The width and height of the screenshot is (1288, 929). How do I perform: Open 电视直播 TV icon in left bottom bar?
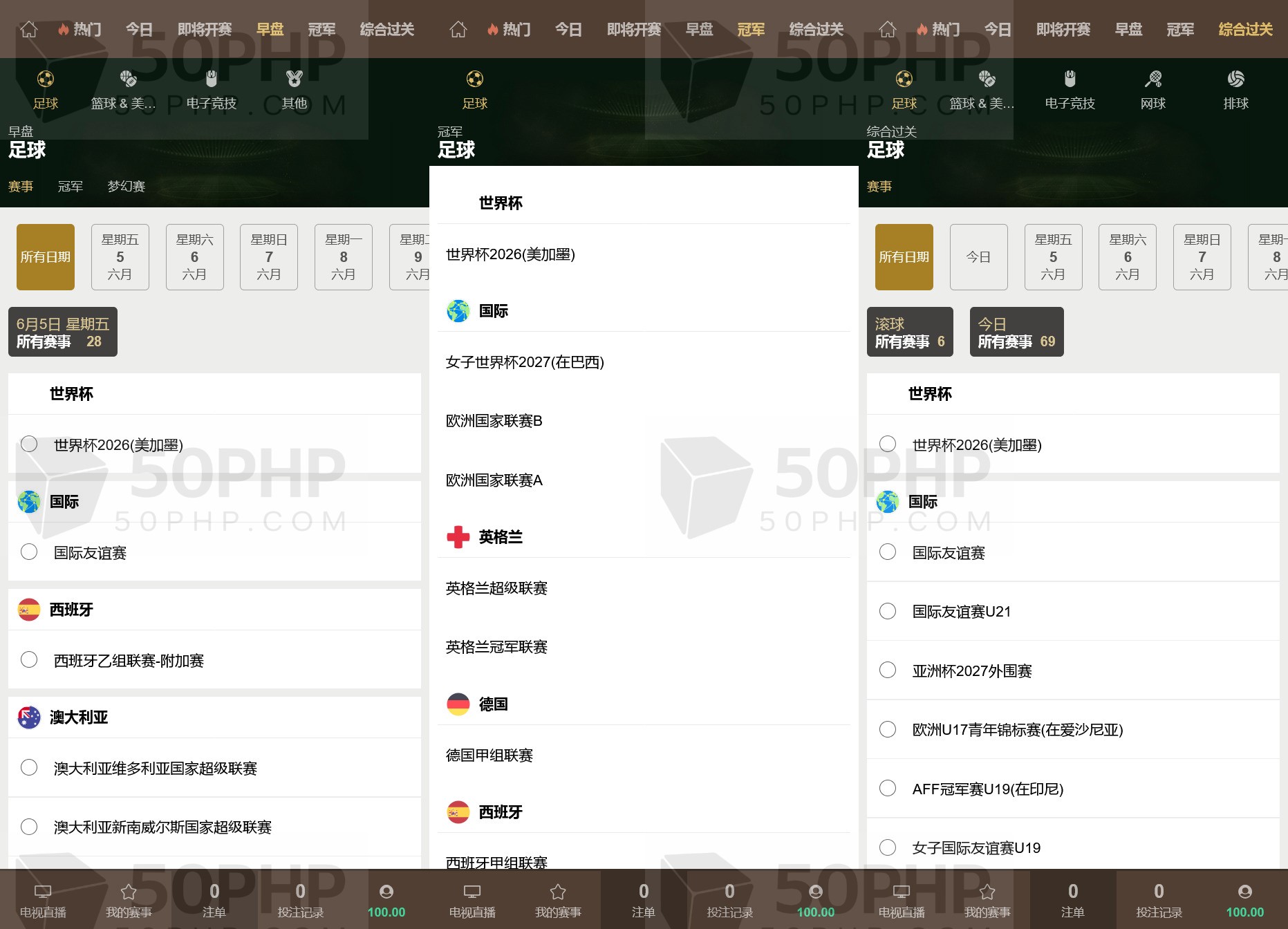coord(43,892)
